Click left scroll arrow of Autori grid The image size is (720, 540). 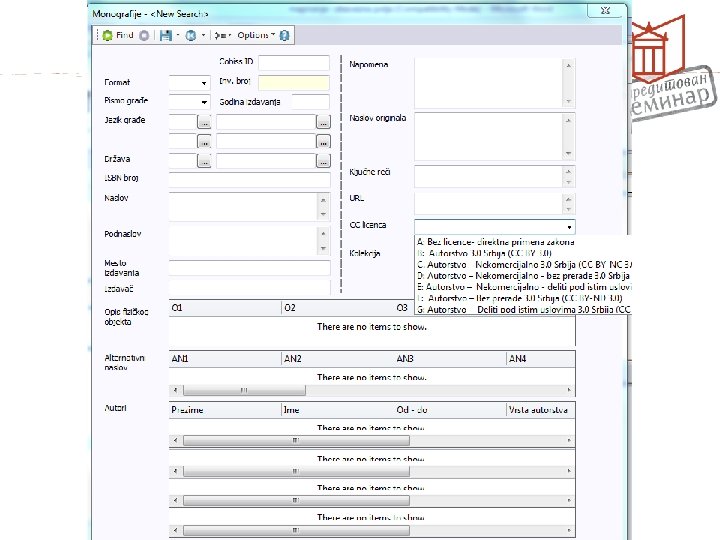tap(175, 440)
